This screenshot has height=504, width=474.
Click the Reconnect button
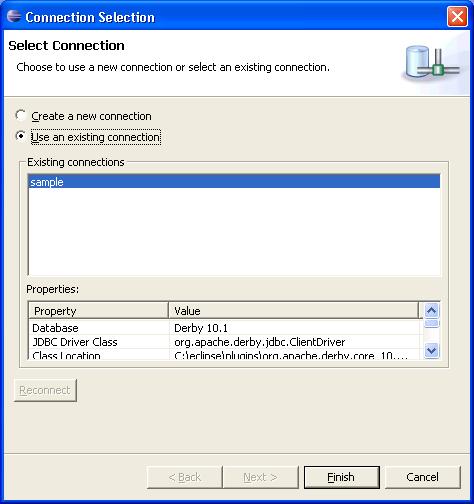click(x=45, y=390)
